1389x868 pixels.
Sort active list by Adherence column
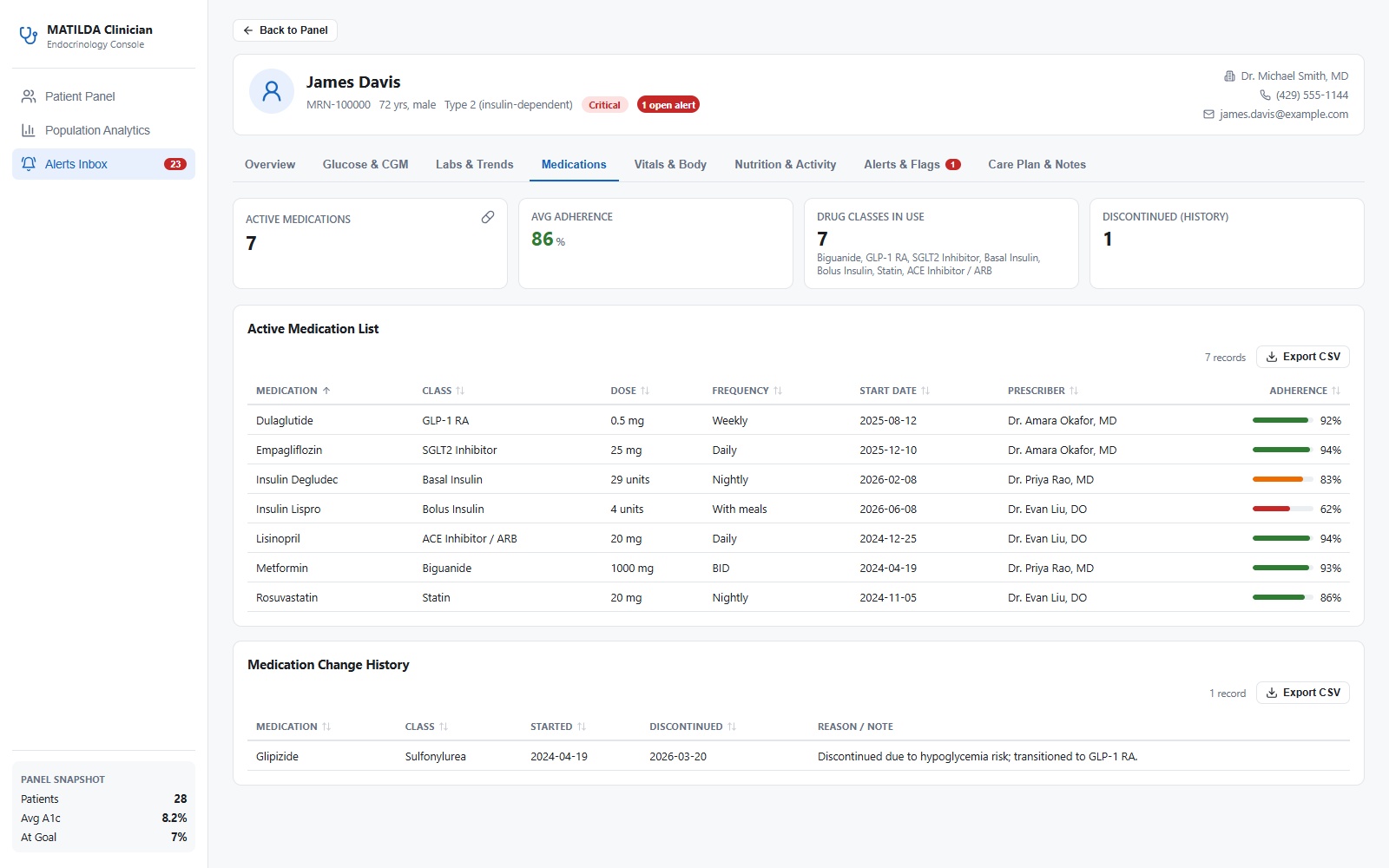click(1305, 391)
